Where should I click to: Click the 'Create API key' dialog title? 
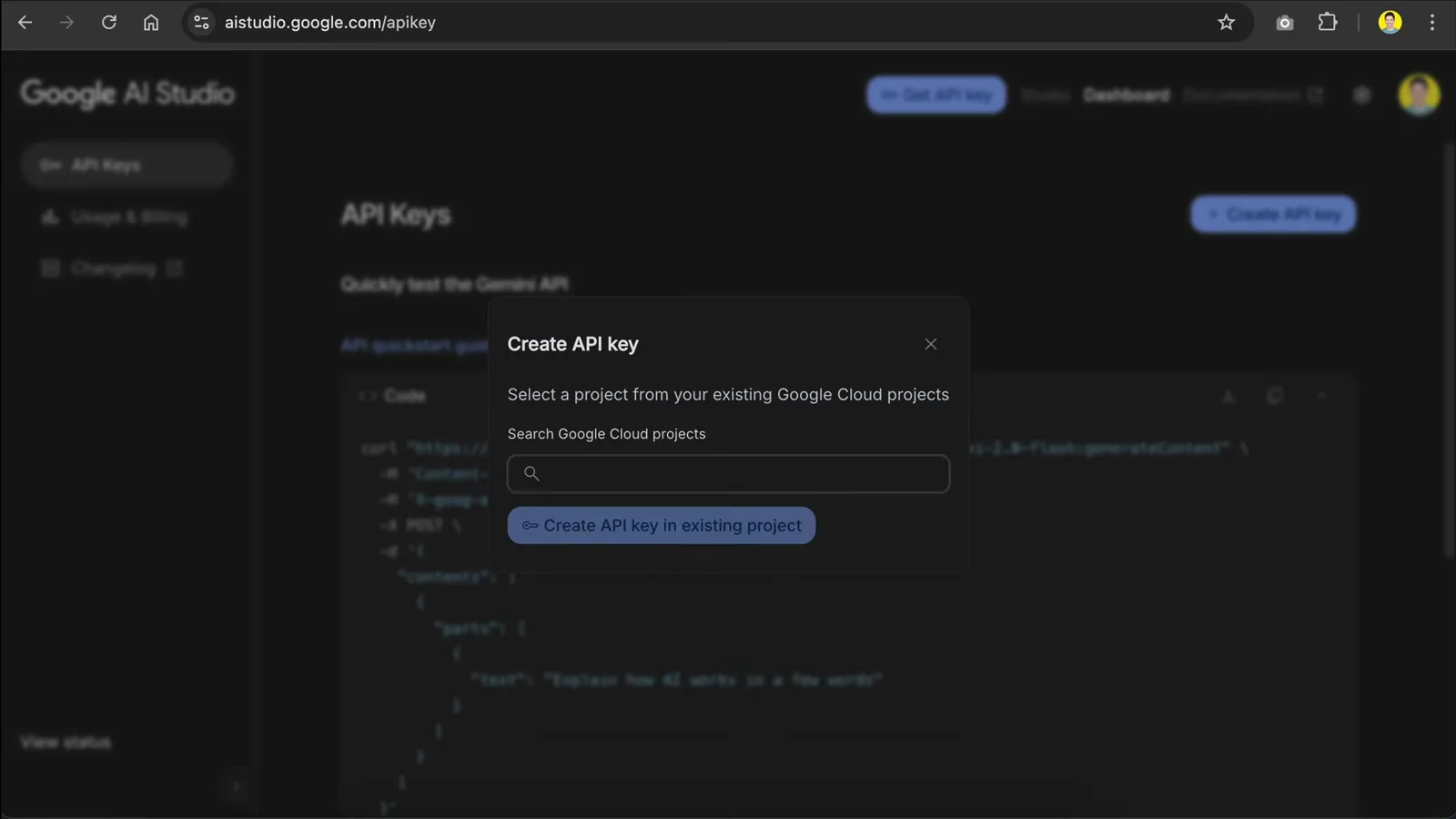(x=573, y=344)
